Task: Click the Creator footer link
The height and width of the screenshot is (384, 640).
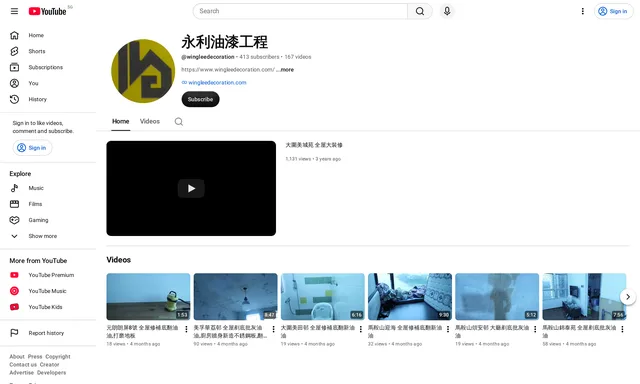Action: tap(49, 364)
